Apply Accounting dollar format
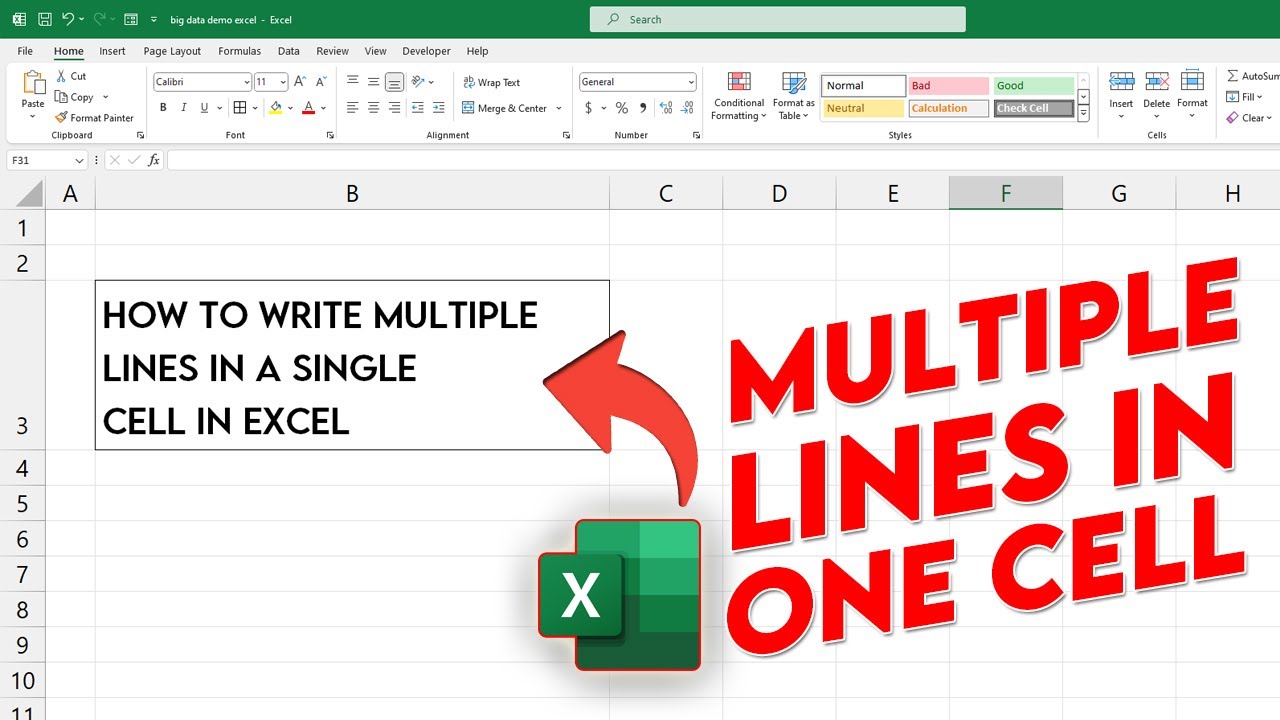Image resolution: width=1280 pixels, height=720 pixels. click(589, 108)
